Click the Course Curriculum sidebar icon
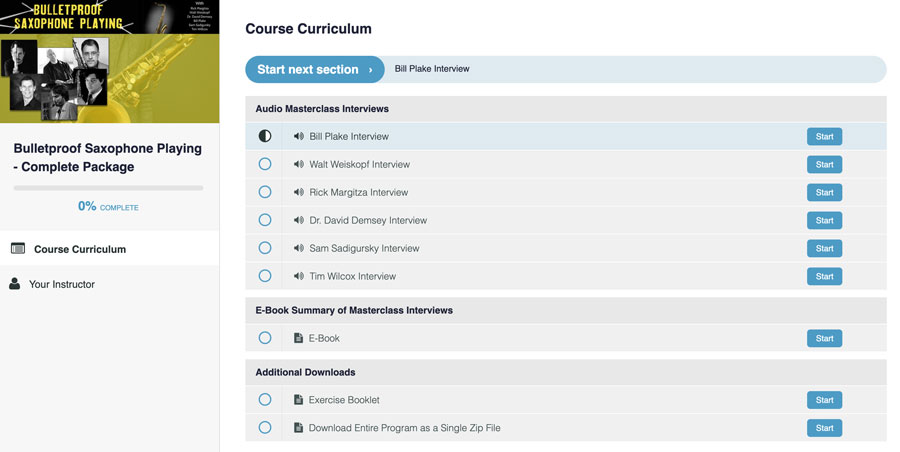The width and height of the screenshot is (900, 452). pyautogui.click(x=18, y=249)
